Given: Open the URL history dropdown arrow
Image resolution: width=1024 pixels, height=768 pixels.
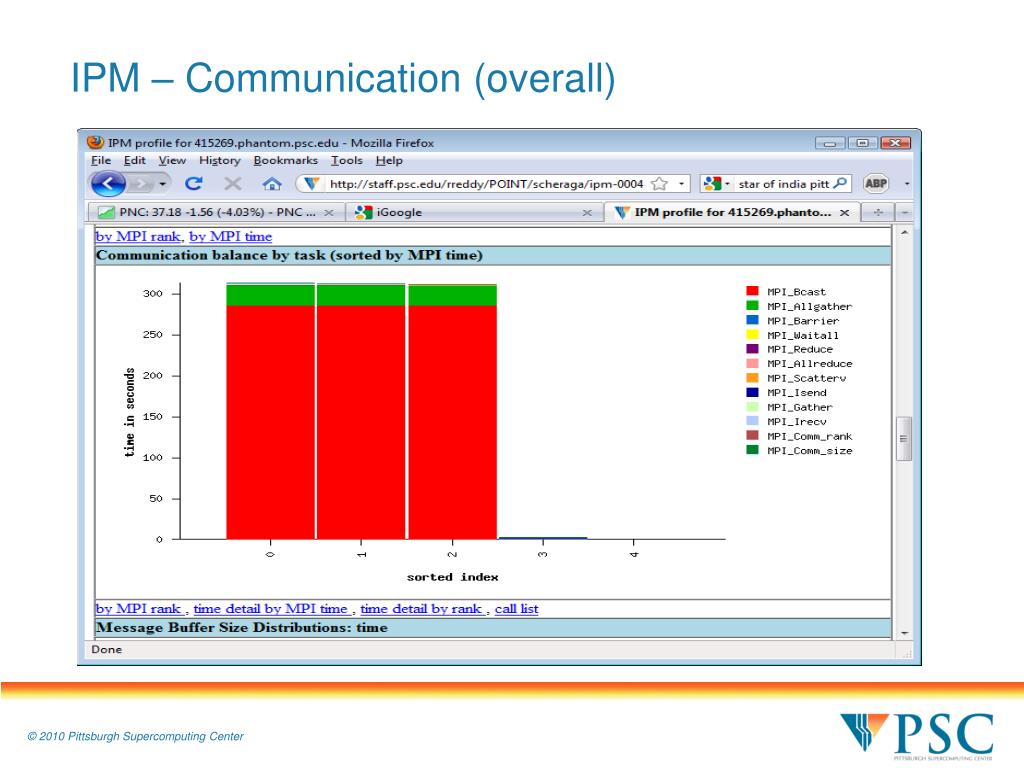Looking at the screenshot, I should 682,184.
